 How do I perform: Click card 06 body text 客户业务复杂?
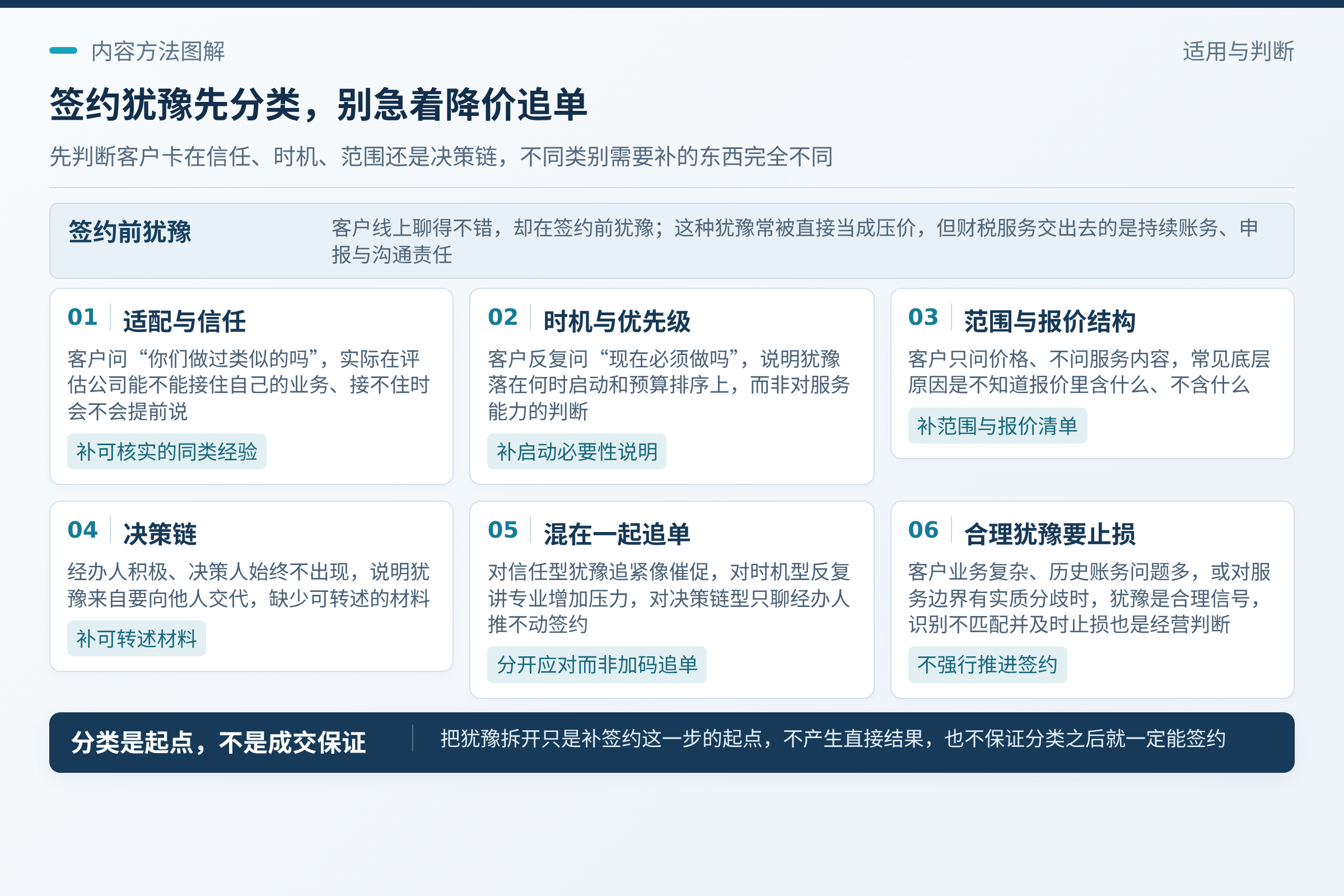click(x=1089, y=598)
